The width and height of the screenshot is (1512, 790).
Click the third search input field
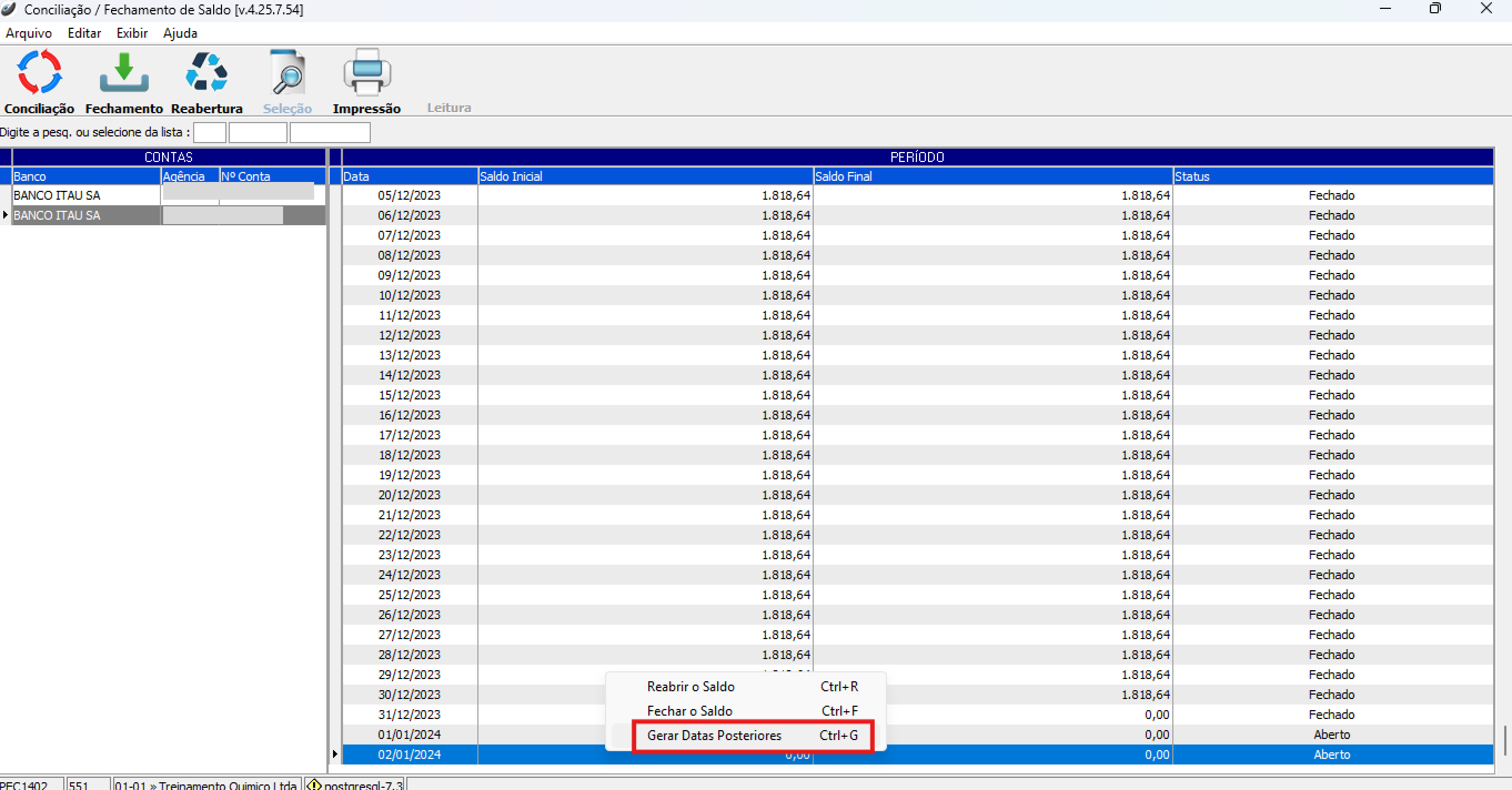pos(330,133)
